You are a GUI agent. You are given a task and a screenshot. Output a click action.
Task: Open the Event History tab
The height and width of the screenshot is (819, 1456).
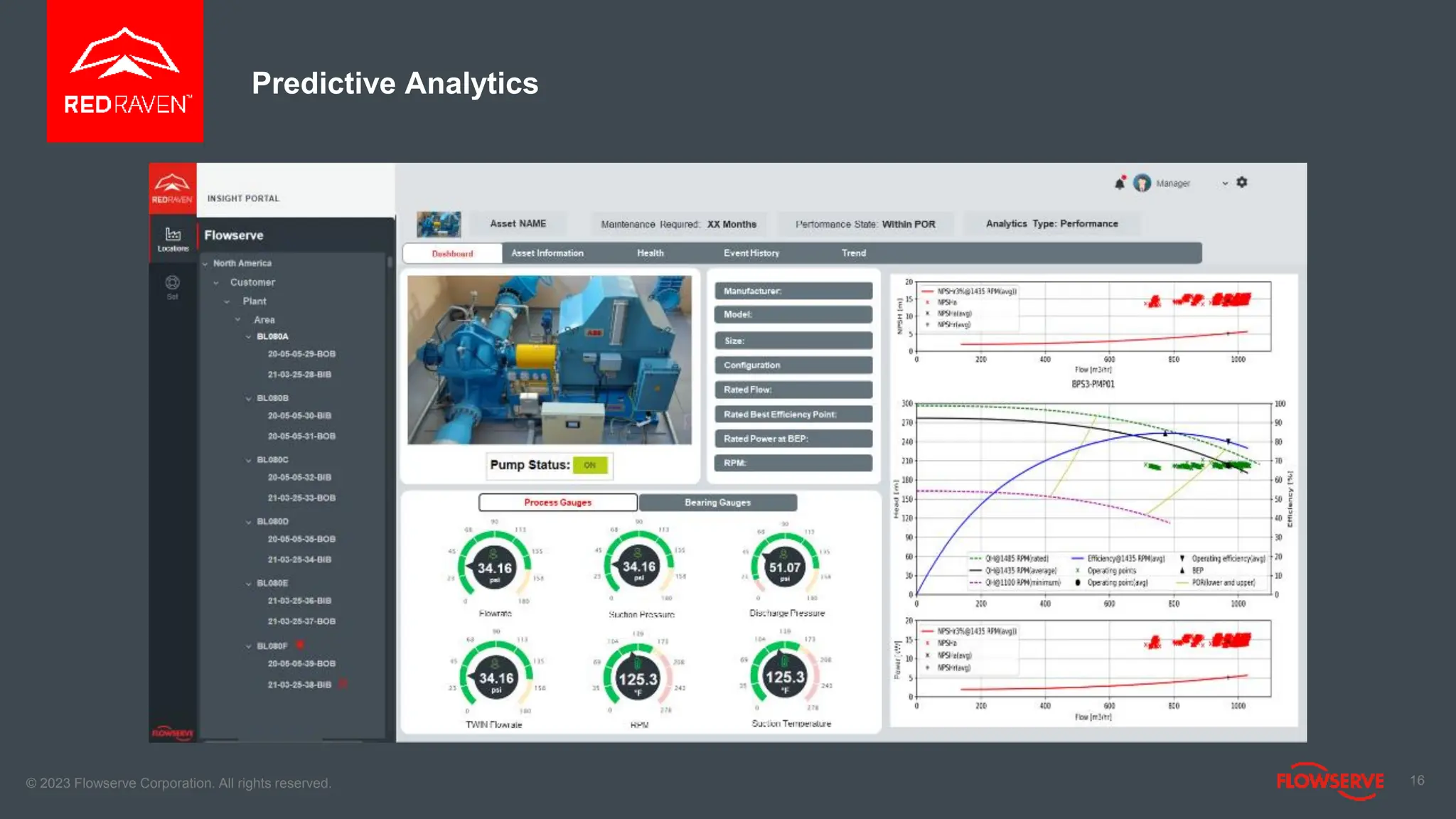(x=751, y=253)
